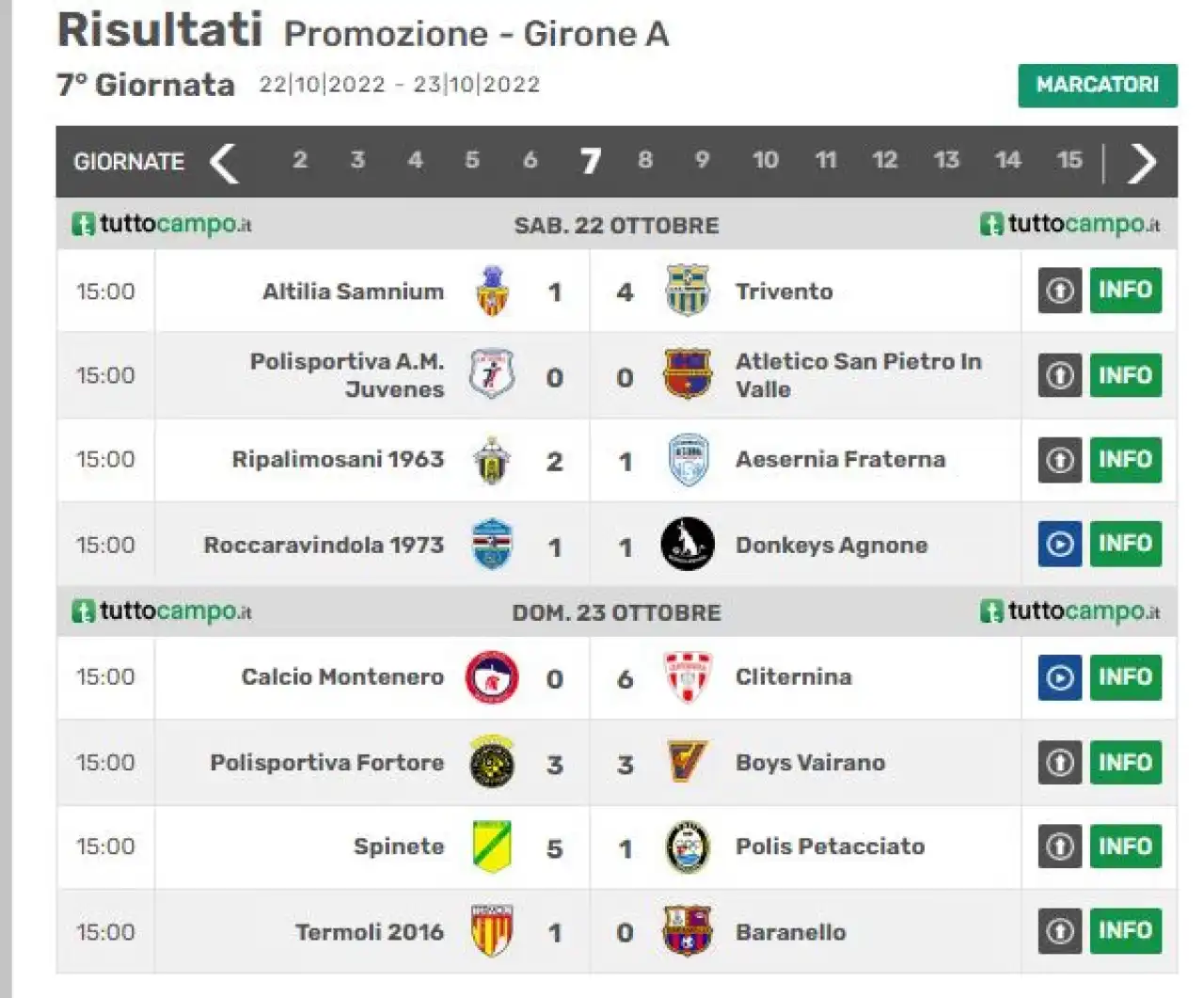Open INFO for Ripalimosani vs Aesernia Fraterna
This screenshot has width=1204, height=998.
(x=1126, y=460)
